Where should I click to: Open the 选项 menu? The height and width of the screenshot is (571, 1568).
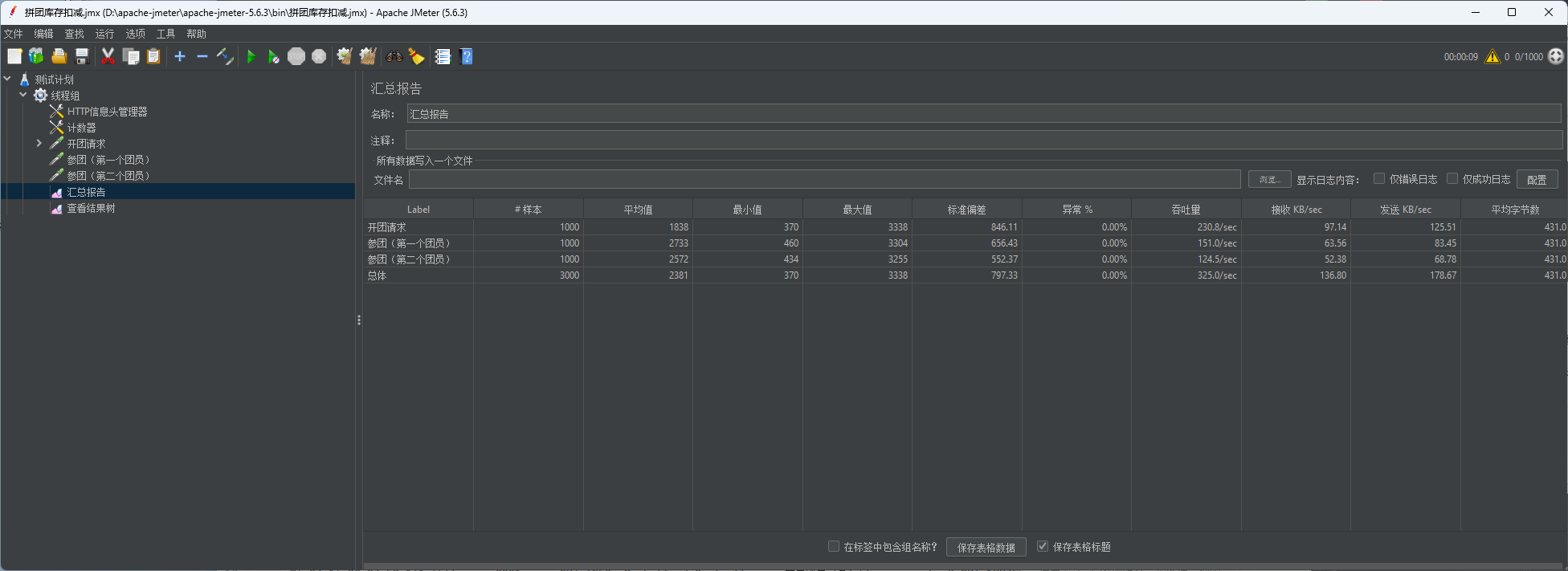click(x=135, y=34)
